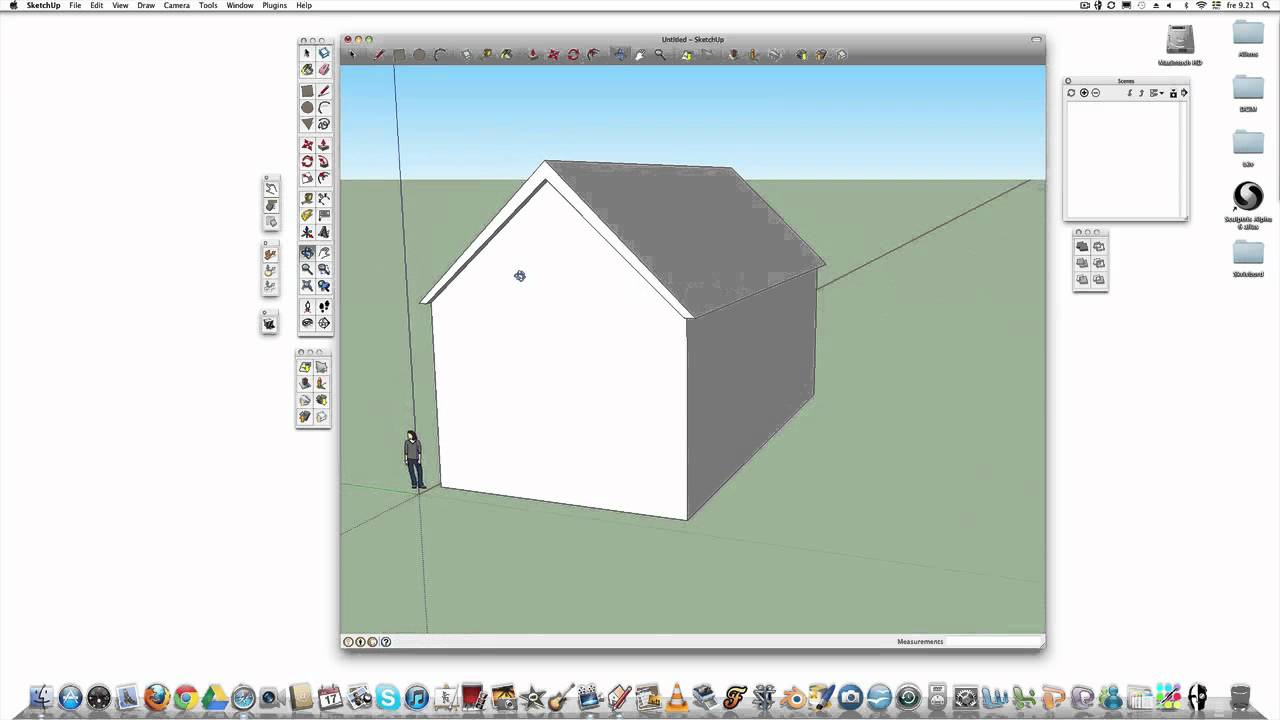Viewport: 1280px width, 720px height.
Task: Click Rotate tool in window's top toolbar
Action: click(573, 54)
